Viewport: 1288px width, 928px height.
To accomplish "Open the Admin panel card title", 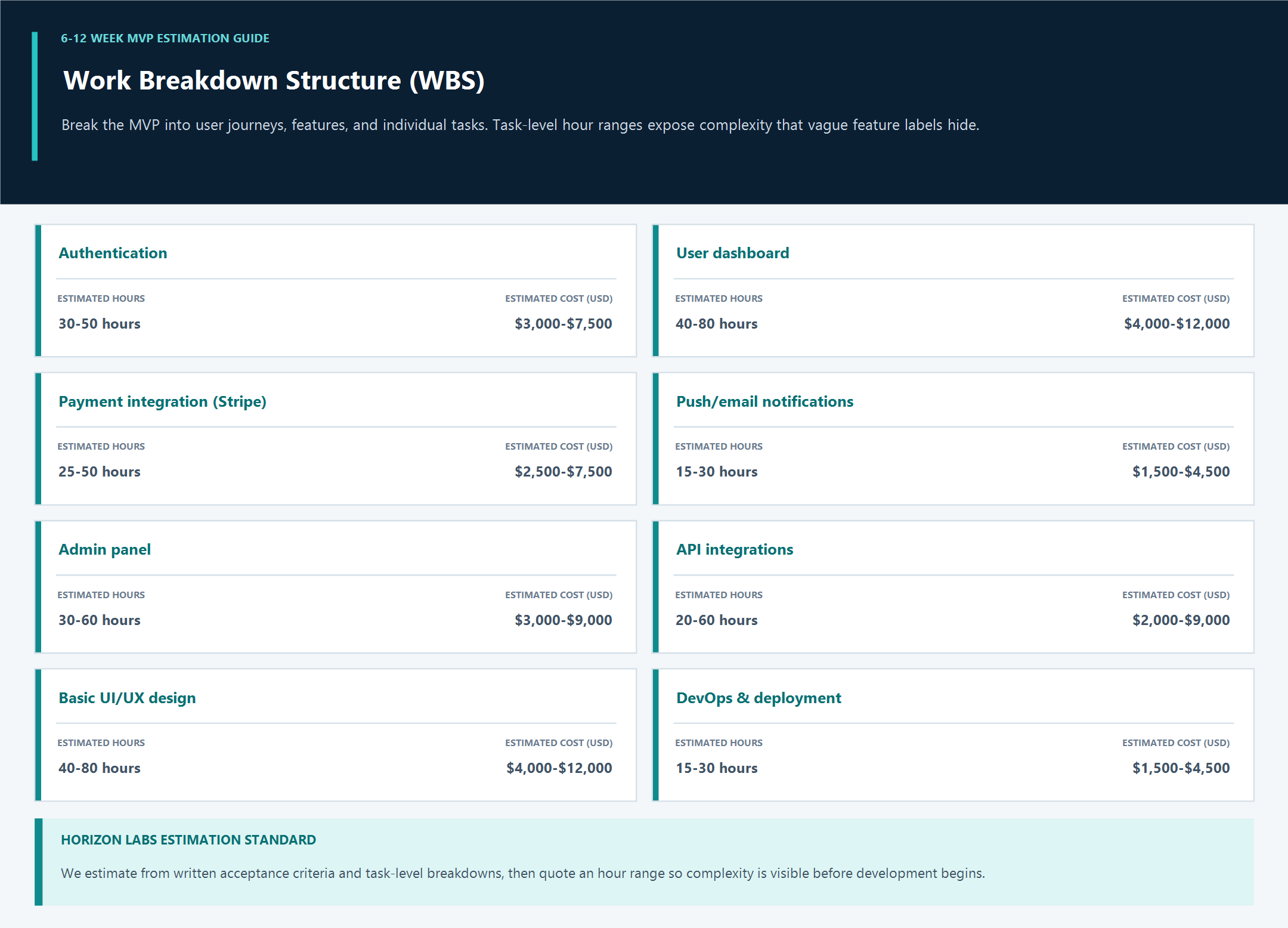I will pyautogui.click(x=104, y=549).
